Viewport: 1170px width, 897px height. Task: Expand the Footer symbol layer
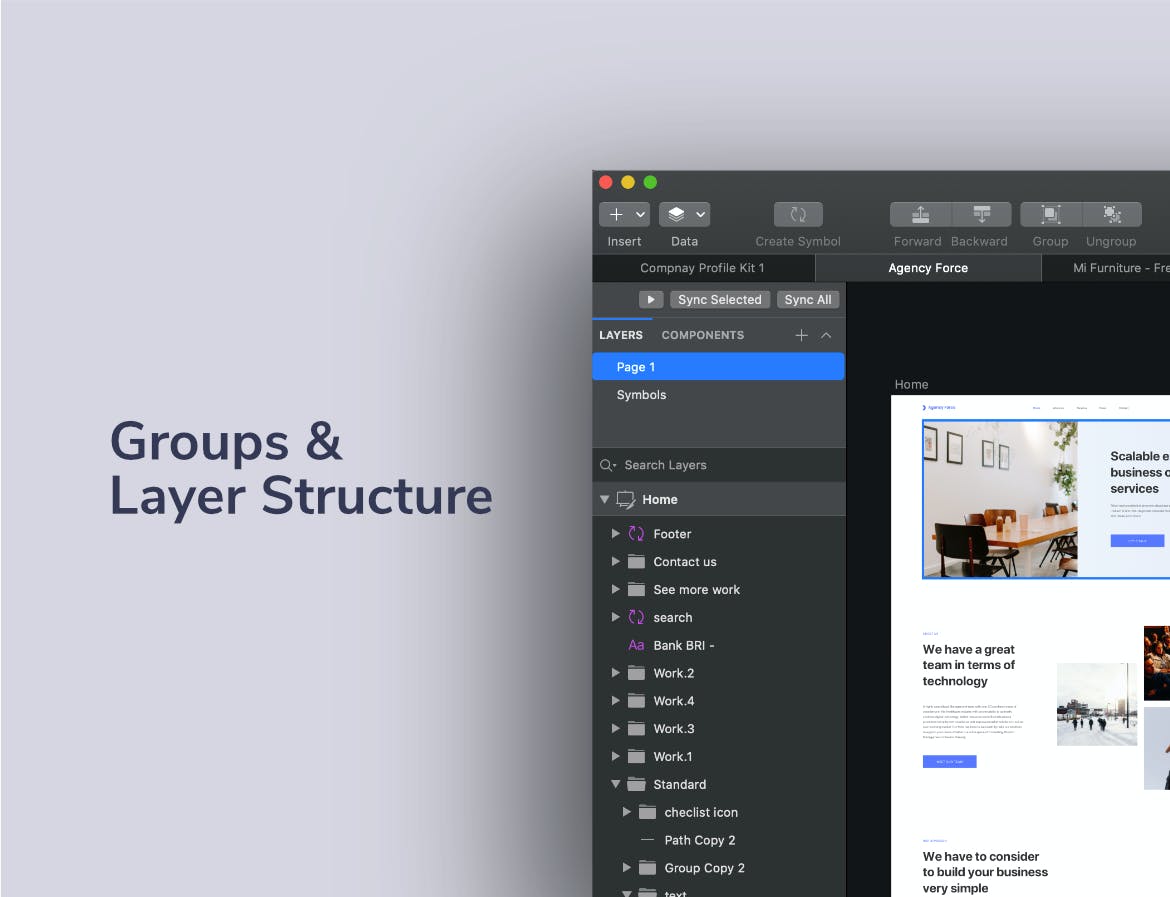tap(616, 534)
